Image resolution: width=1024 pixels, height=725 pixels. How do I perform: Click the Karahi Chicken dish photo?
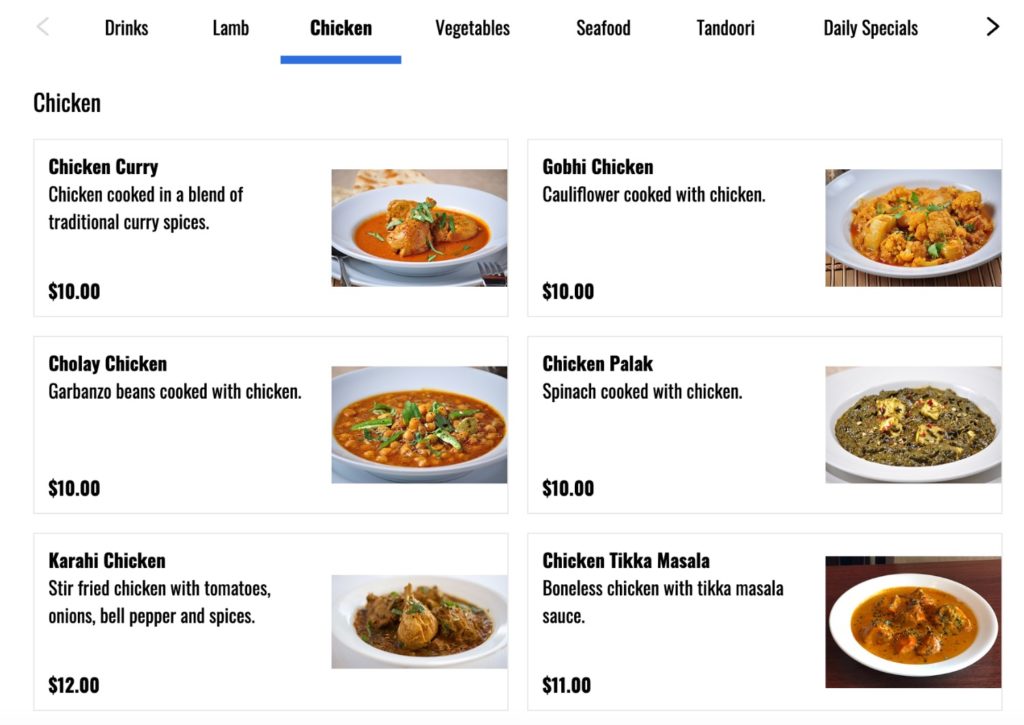pyautogui.click(x=419, y=620)
